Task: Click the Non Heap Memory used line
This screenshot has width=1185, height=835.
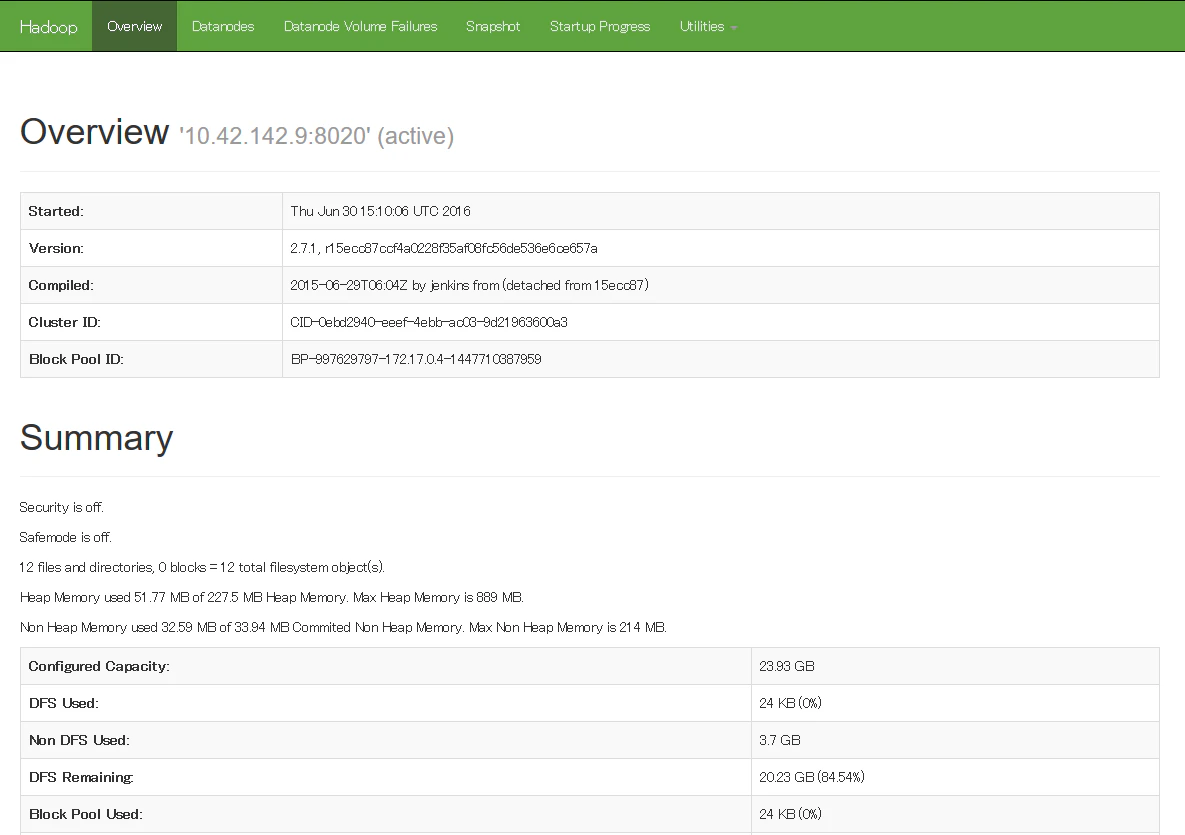Action: coord(343,627)
